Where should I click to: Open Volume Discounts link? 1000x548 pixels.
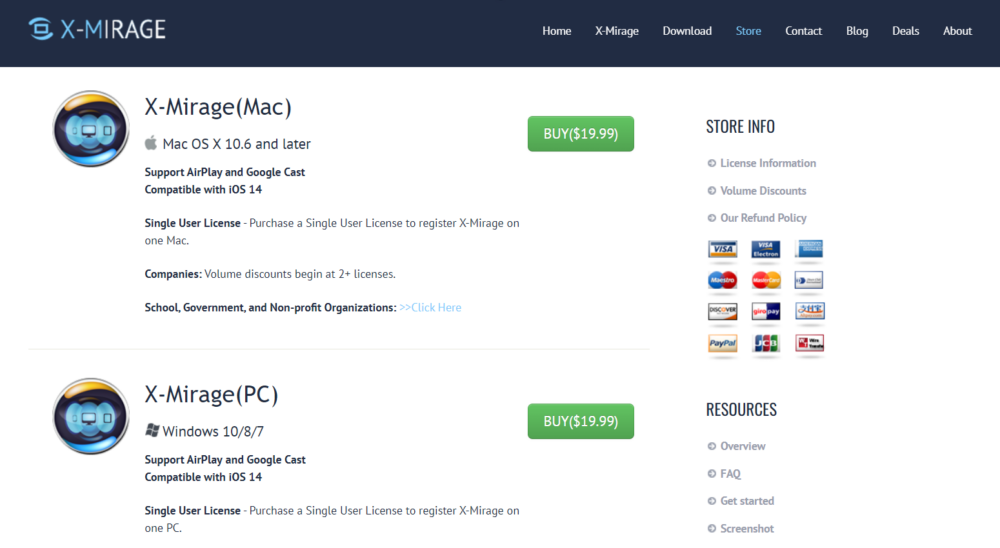763,191
